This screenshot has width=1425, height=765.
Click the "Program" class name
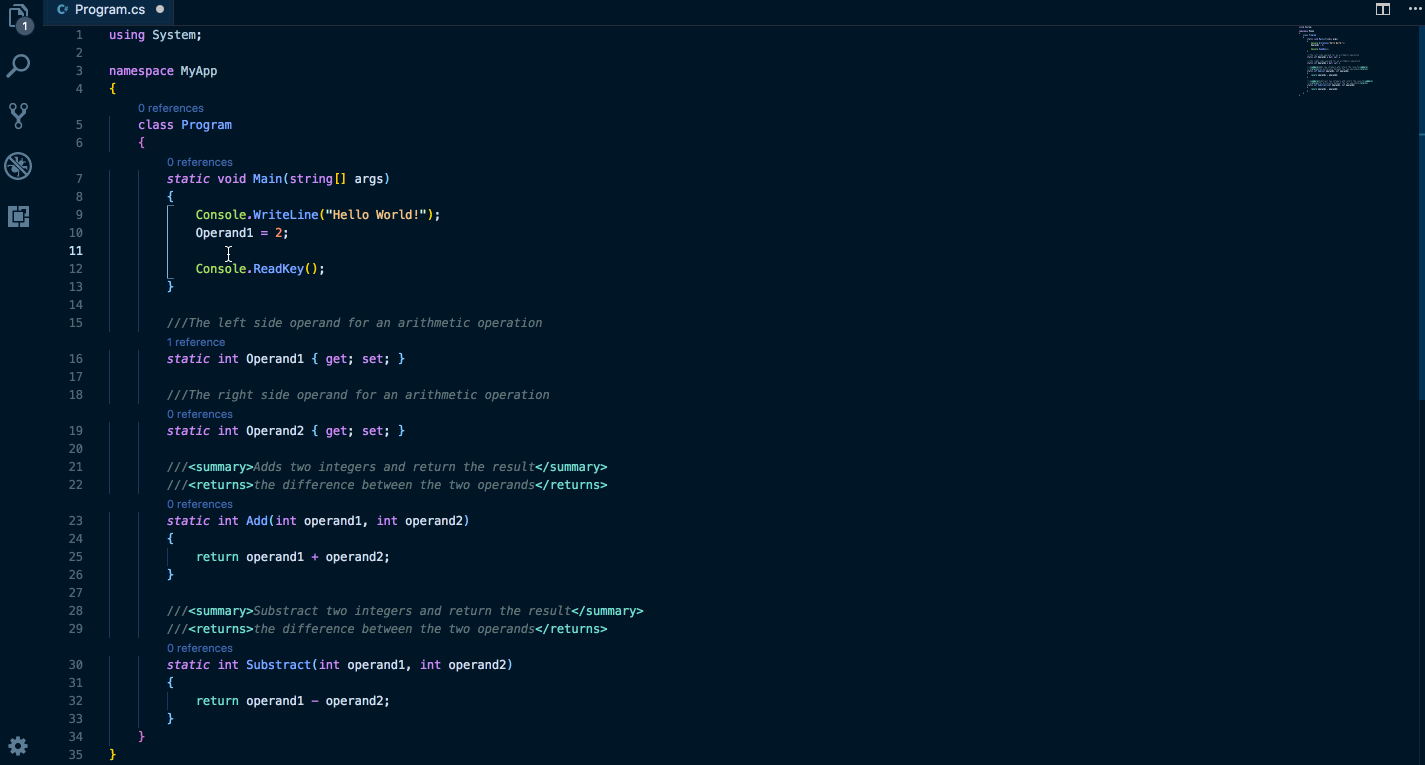(206, 125)
